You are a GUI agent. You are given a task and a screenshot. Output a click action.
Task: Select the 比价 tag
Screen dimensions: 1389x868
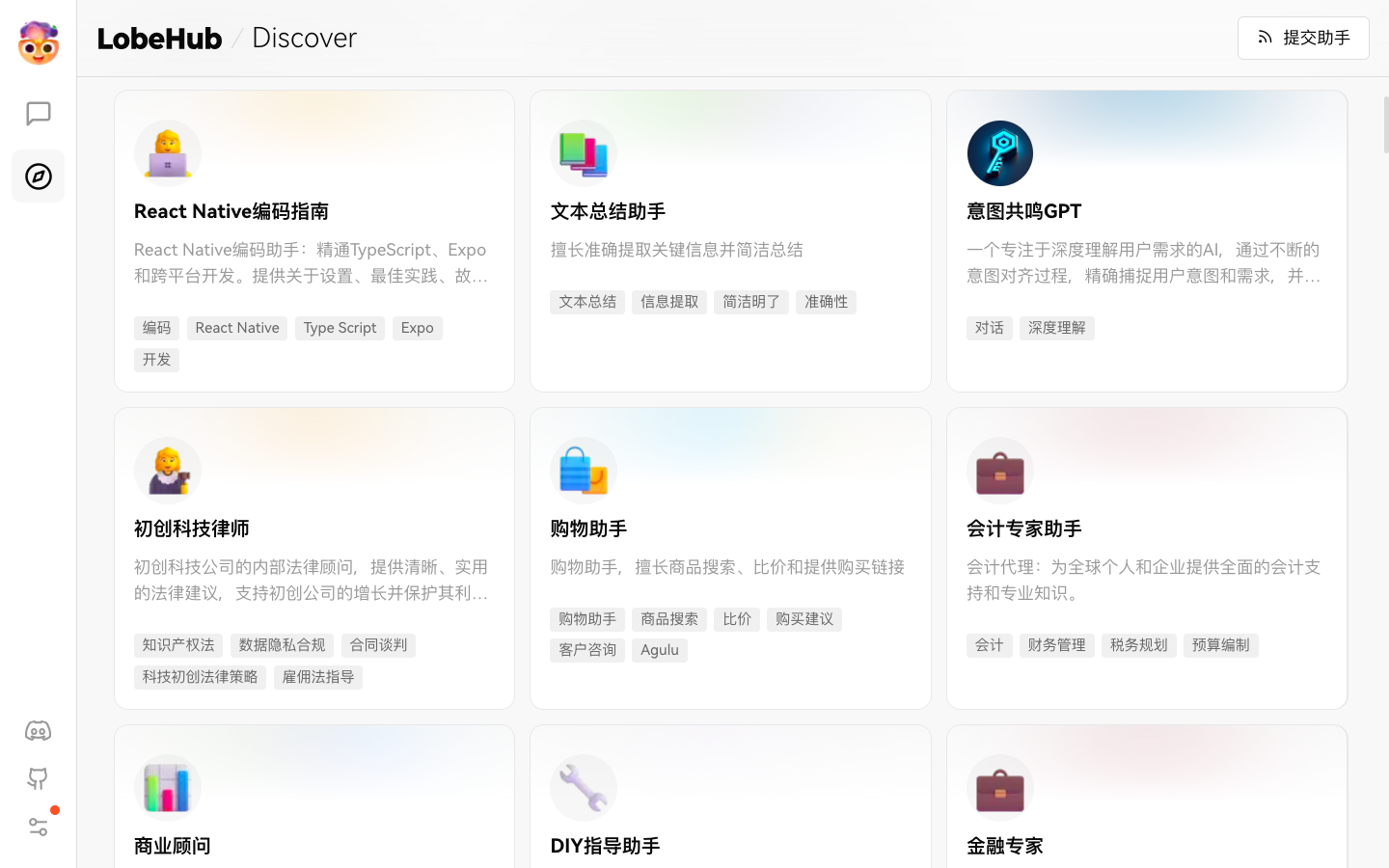tap(737, 619)
